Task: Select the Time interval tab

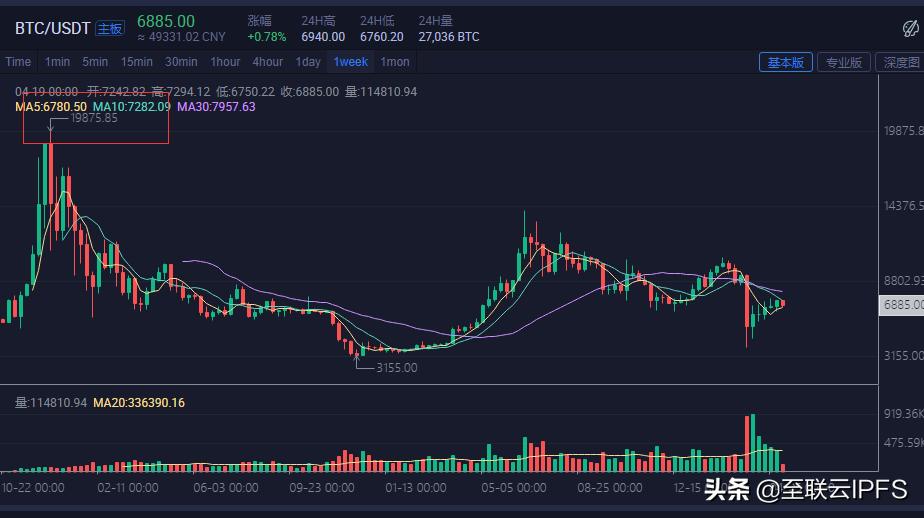Action: click(x=18, y=62)
